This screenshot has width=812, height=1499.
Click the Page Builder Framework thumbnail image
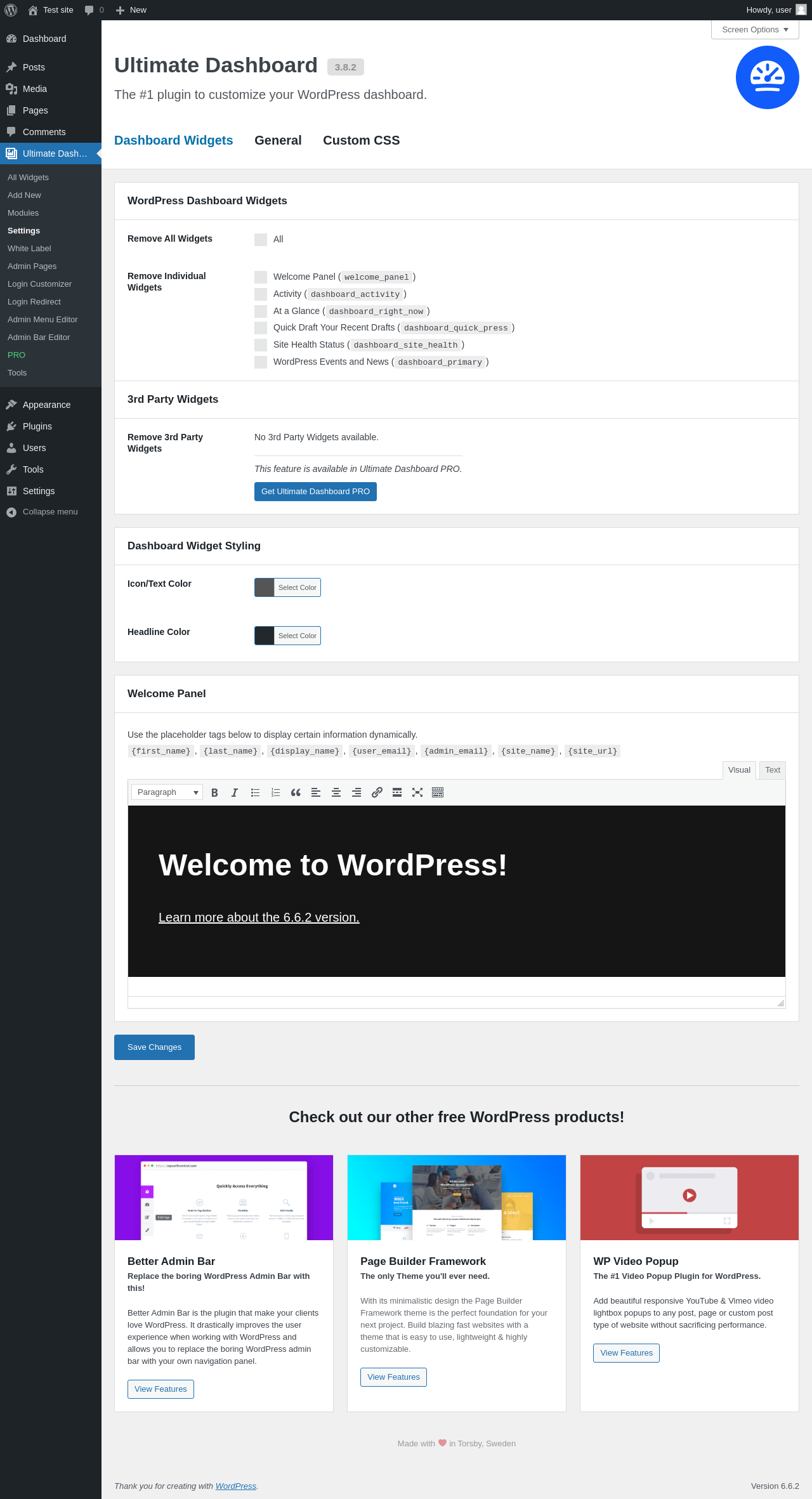[x=457, y=1198]
